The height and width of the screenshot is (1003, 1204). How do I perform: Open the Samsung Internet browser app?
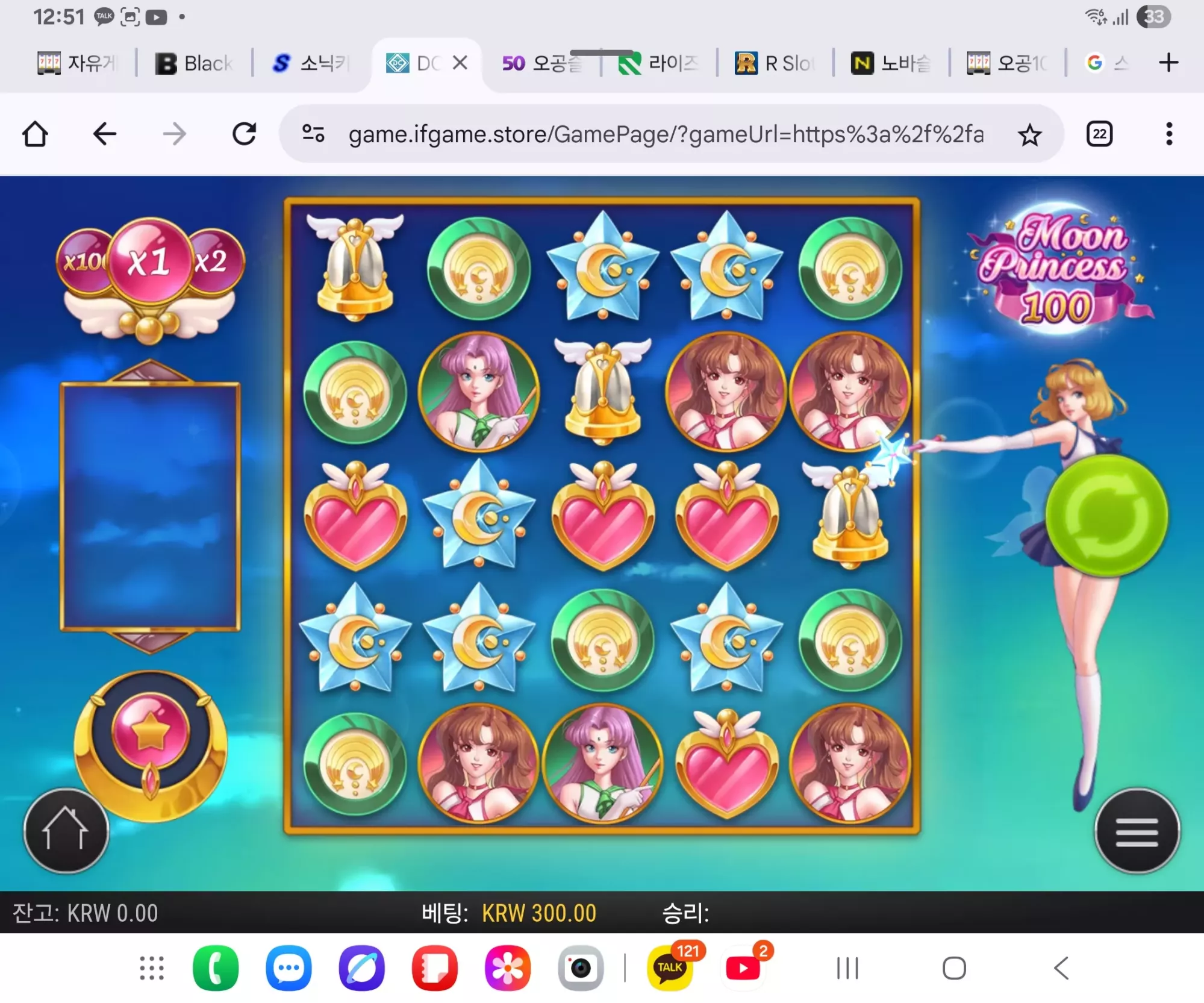tap(361, 968)
